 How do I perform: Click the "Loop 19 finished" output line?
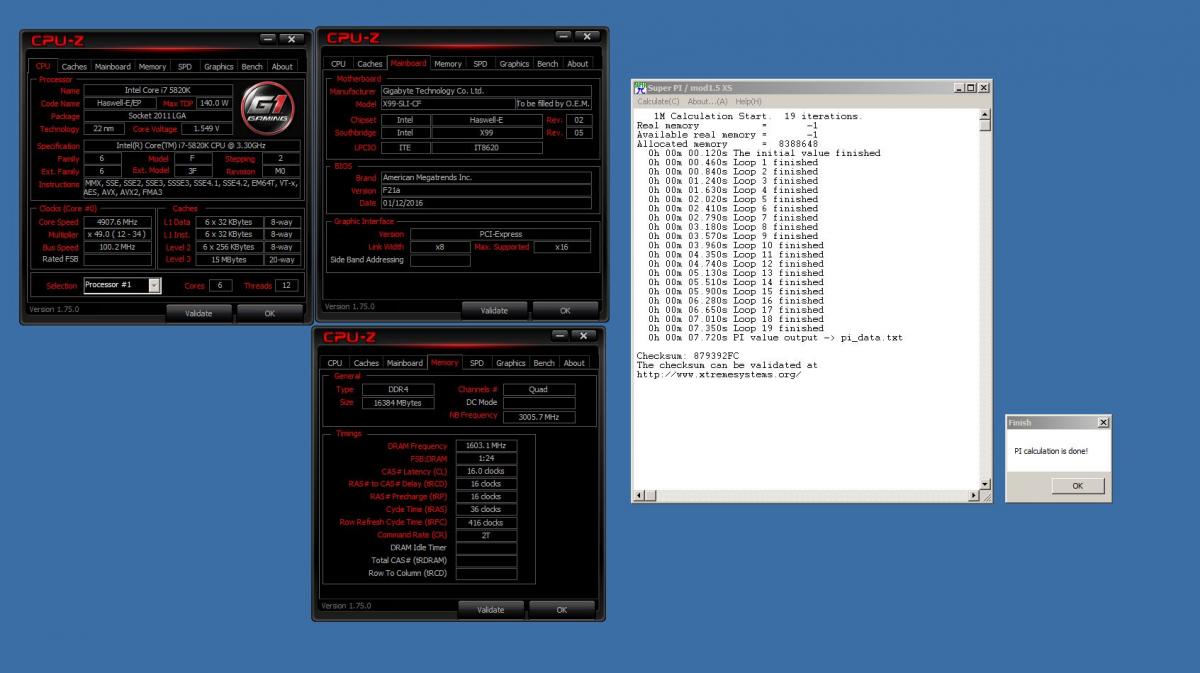[736, 328]
